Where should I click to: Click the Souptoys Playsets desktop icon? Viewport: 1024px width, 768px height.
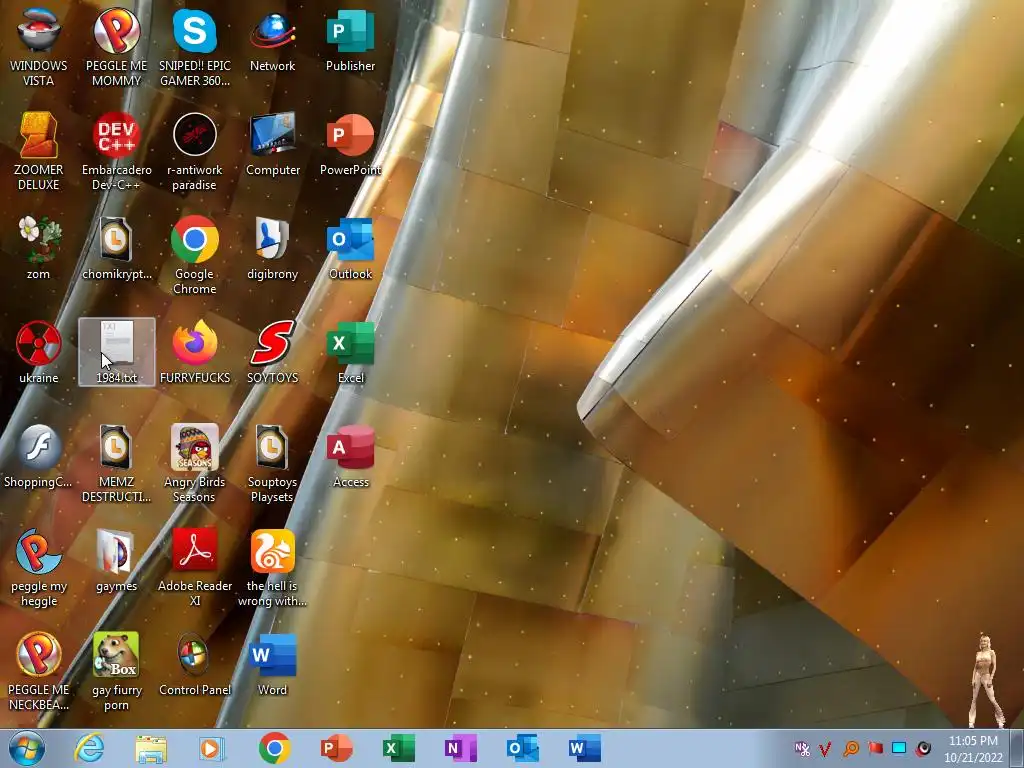point(272,462)
